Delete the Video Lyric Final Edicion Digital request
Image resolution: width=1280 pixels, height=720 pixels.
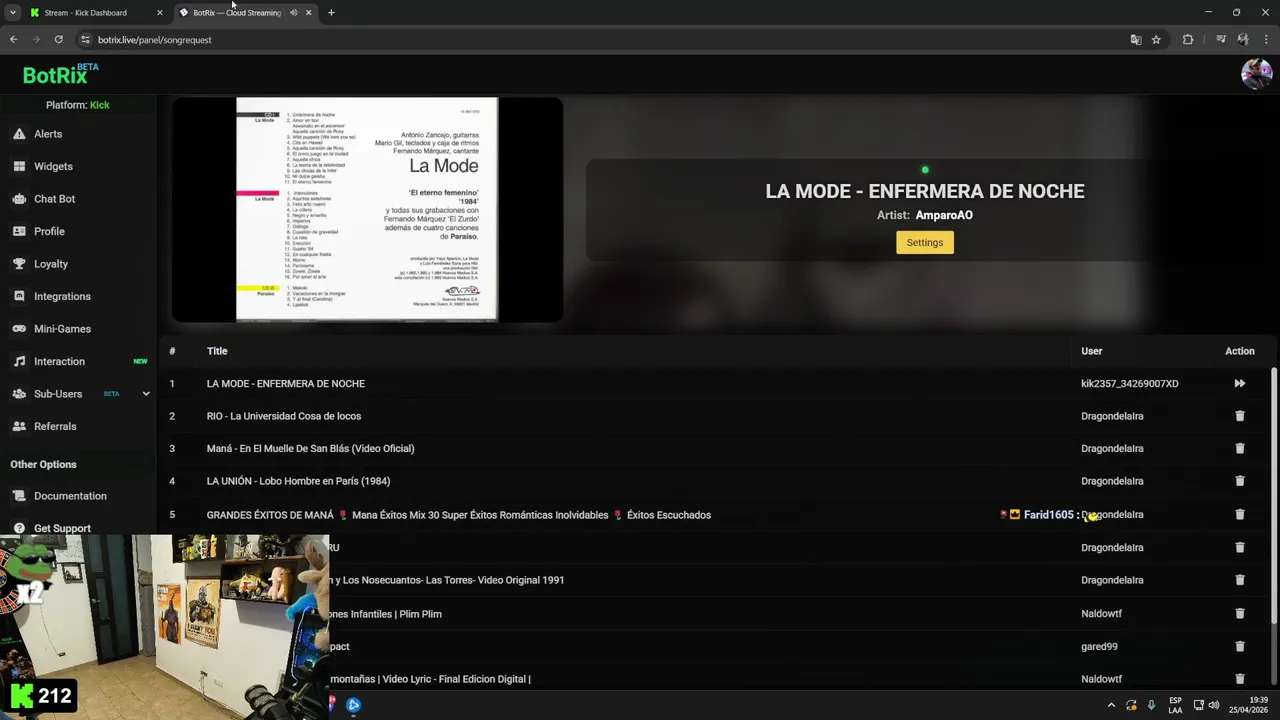pyautogui.click(x=1240, y=679)
